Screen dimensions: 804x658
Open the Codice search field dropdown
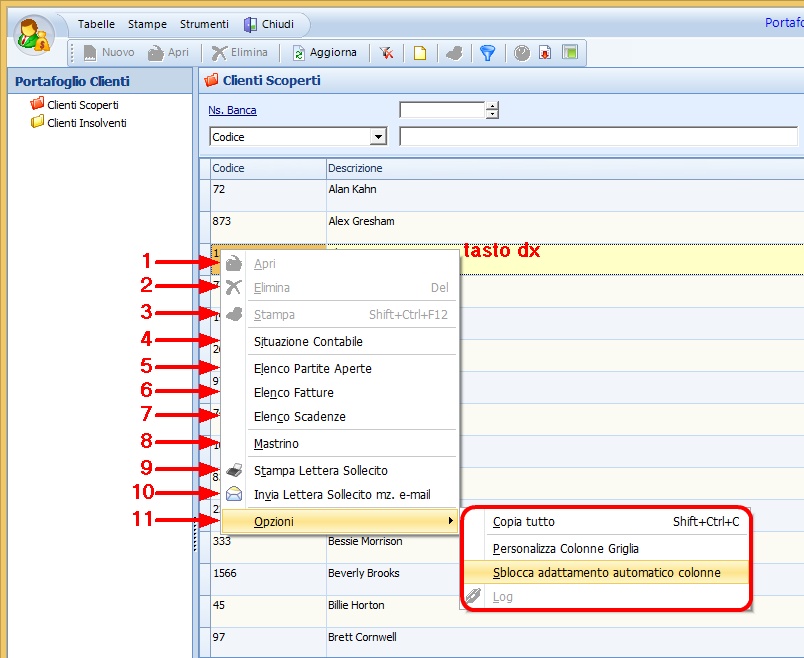point(378,137)
